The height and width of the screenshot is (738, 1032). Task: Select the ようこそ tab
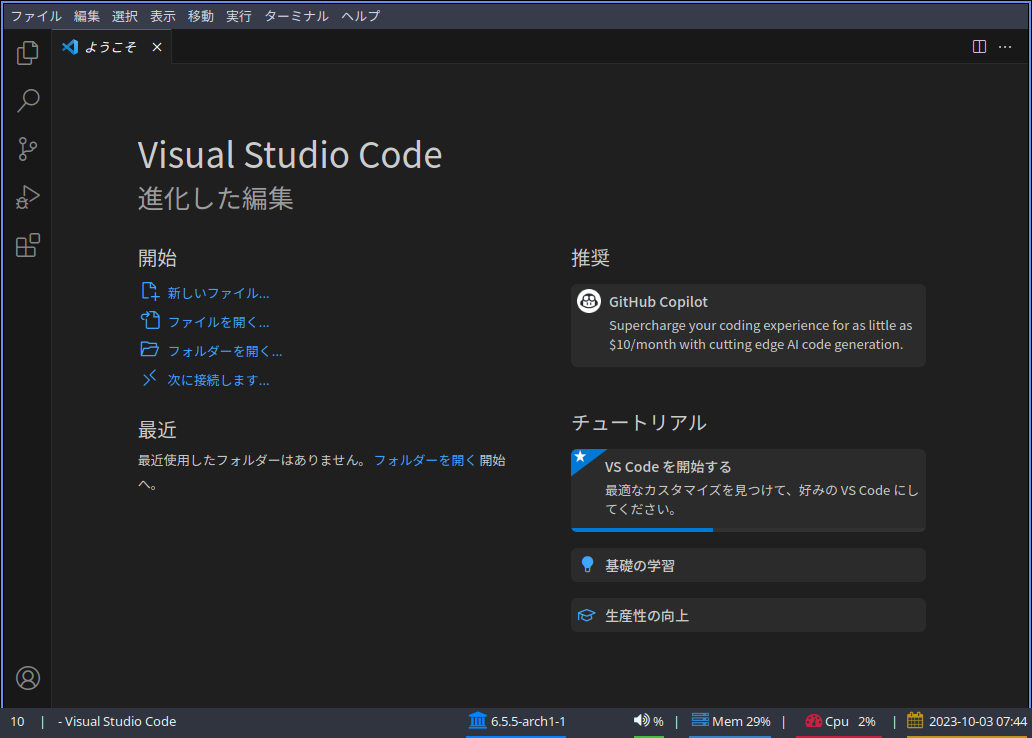[112, 47]
